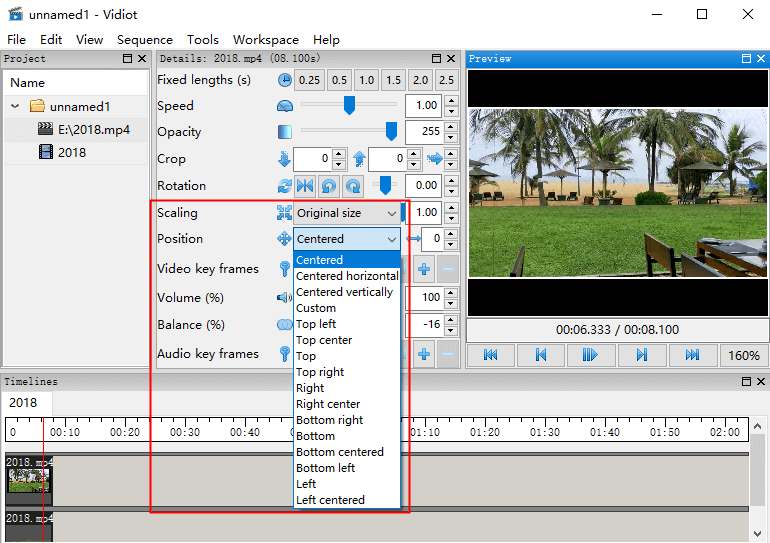This screenshot has width=770, height=543.
Task: Set fixed length to 2.5 seconds
Action: point(446,80)
